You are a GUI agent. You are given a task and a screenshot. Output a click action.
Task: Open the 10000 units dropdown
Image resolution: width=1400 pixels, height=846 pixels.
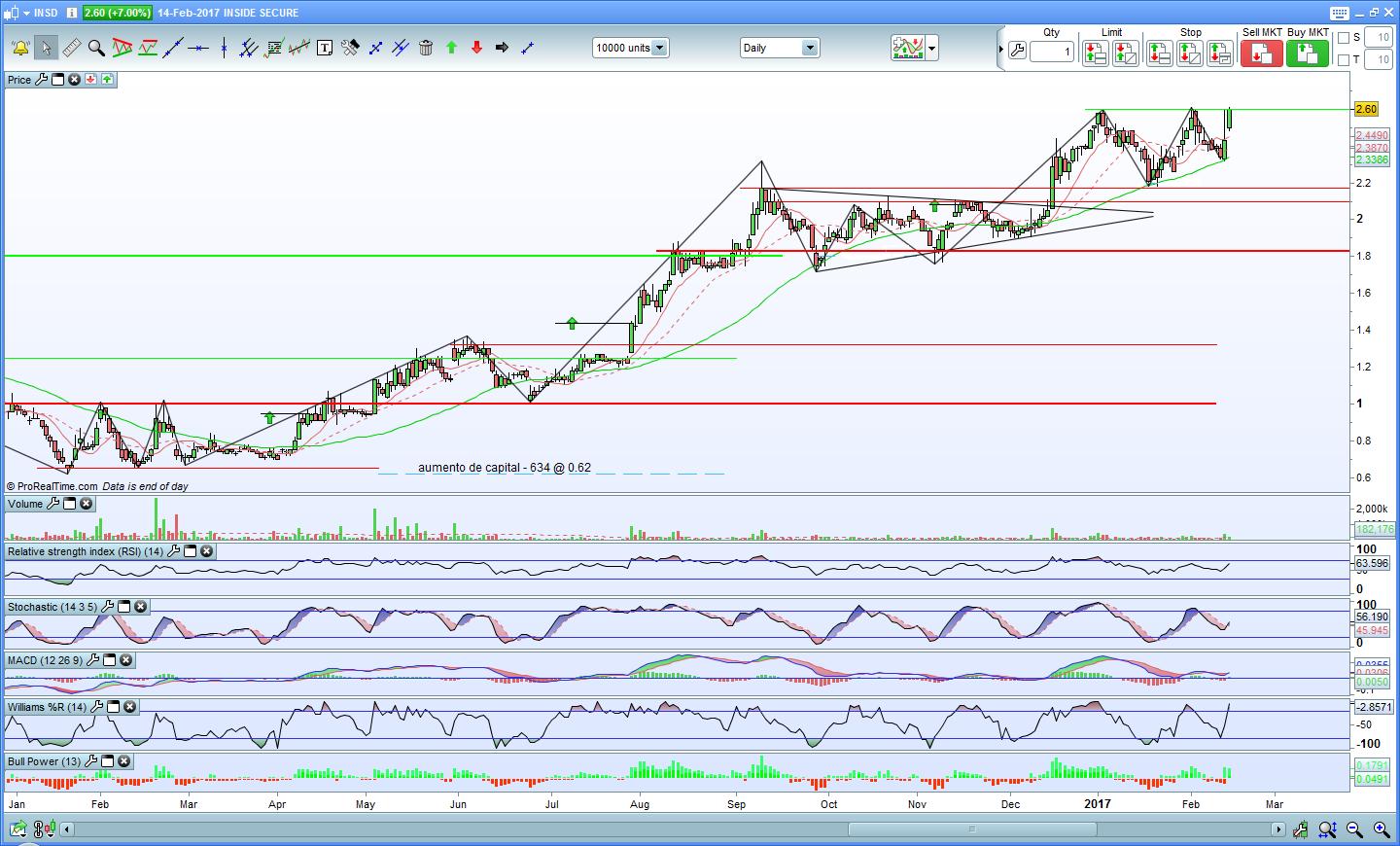click(x=630, y=48)
